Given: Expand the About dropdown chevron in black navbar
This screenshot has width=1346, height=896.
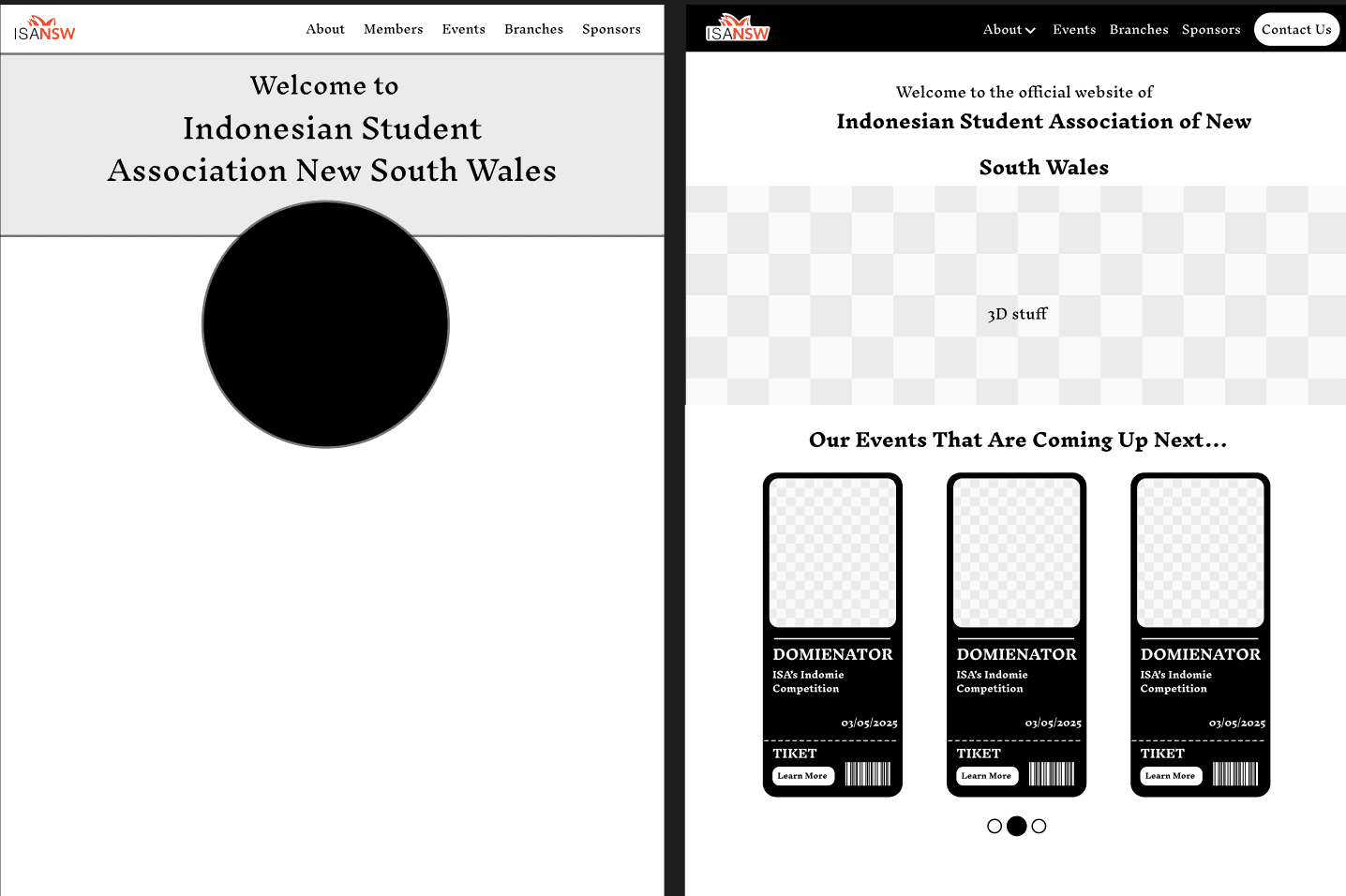Looking at the screenshot, I should [1030, 31].
